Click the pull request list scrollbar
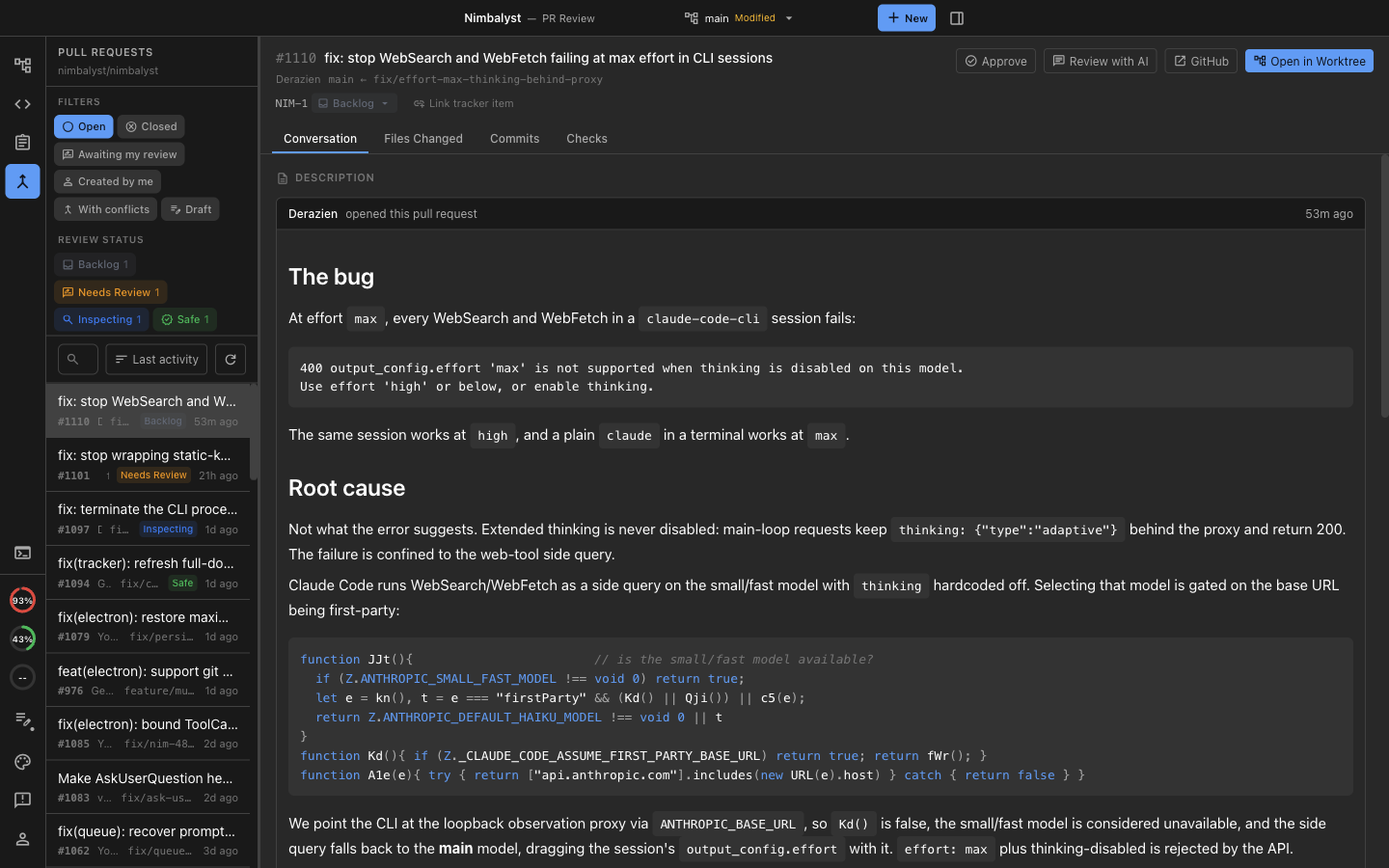1389x868 pixels. [254, 432]
